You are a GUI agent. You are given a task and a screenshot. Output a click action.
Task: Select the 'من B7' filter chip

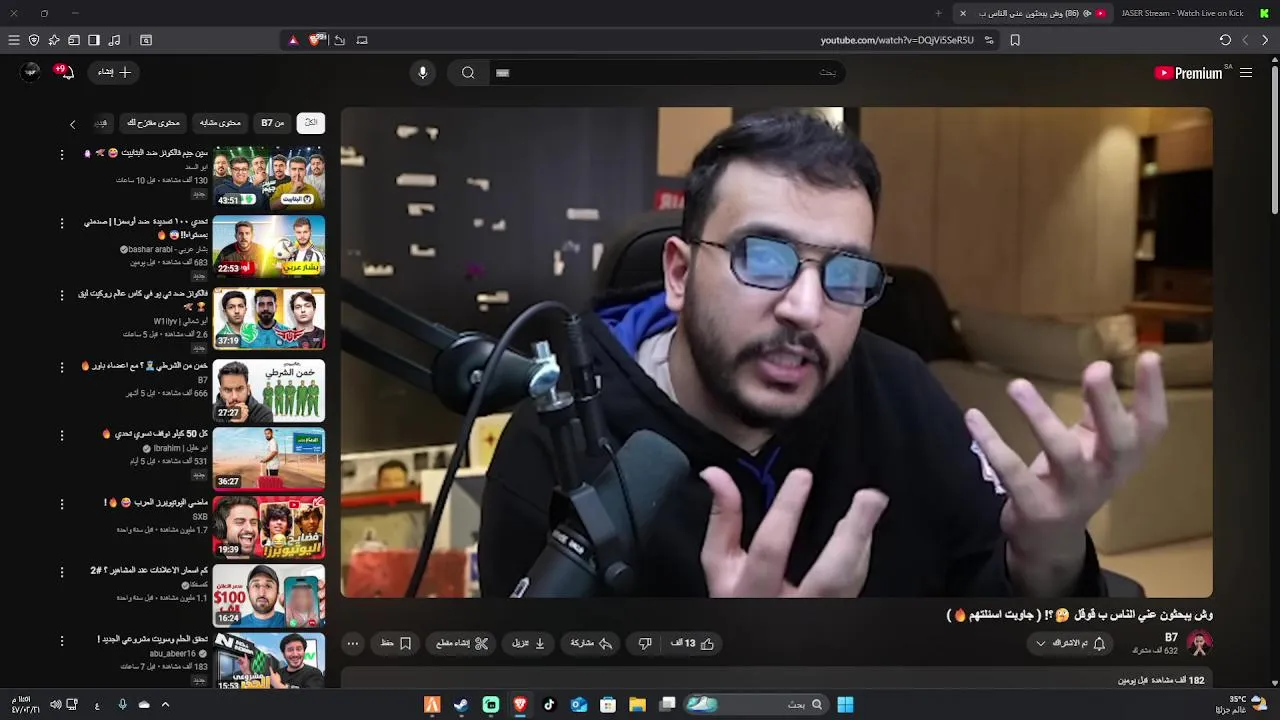click(273, 123)
